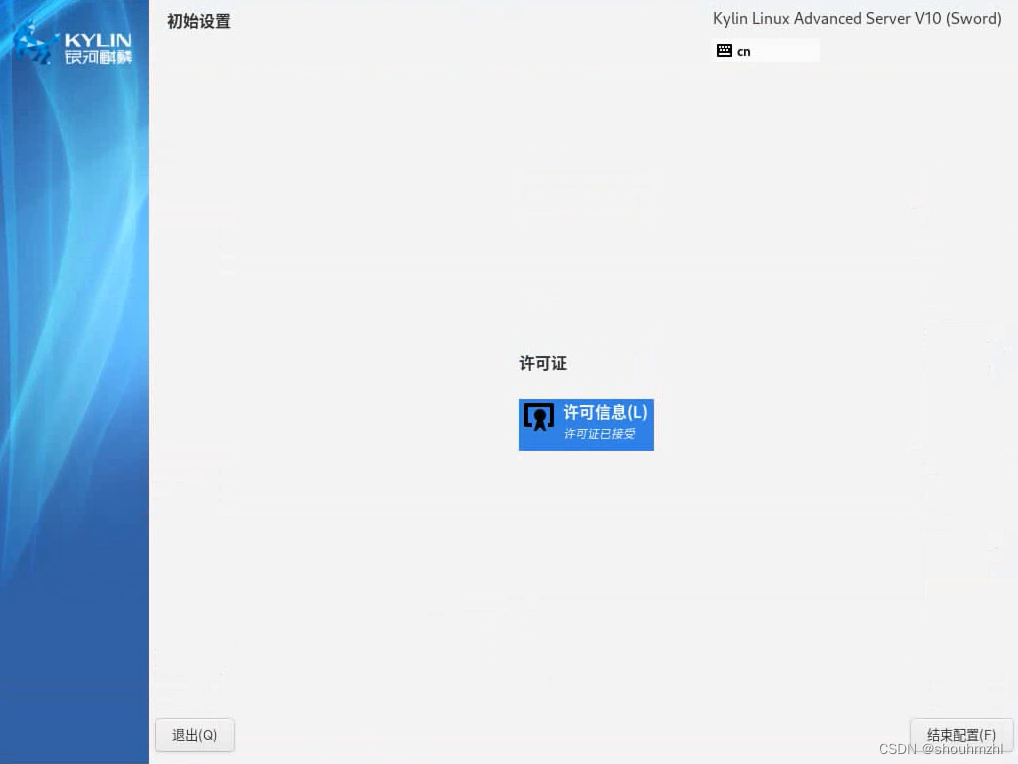The image size is (1018, 764).
Task: Click the 许可证 section label
Action: (x=543, y=364)
